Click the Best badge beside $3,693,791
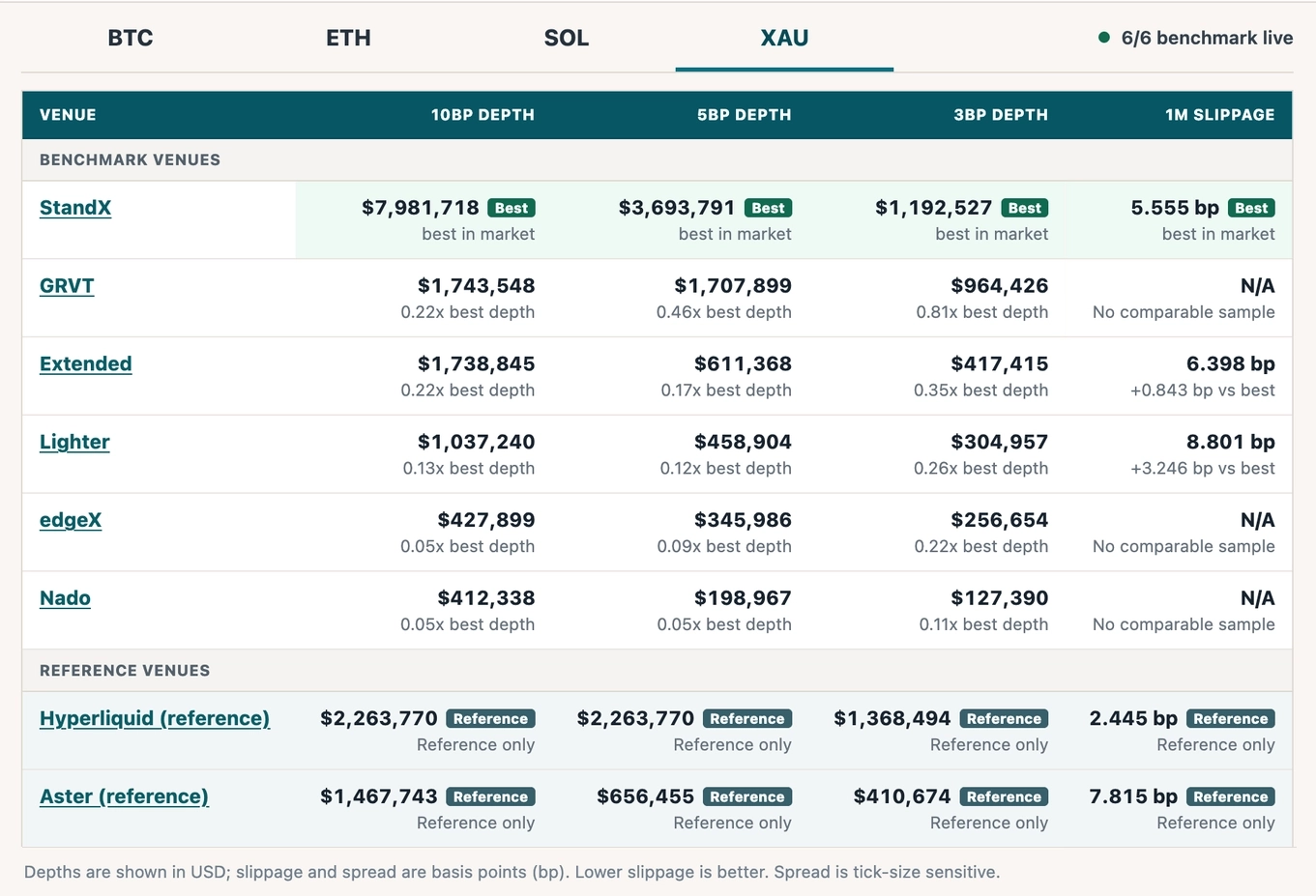This screenshot has height=896, width=1316. click(x=769, y=208)
